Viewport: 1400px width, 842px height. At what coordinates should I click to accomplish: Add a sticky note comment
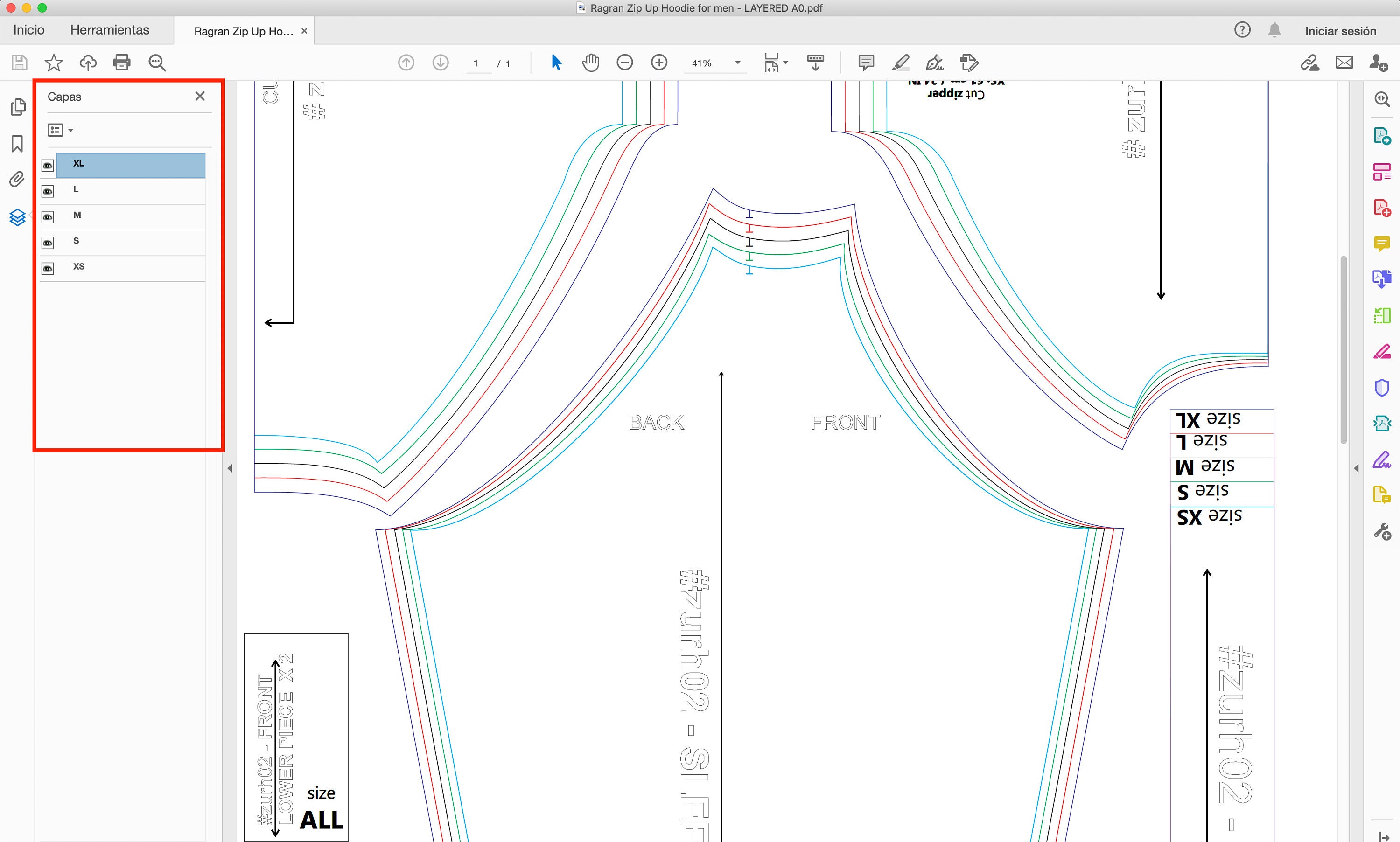point(866,63)
